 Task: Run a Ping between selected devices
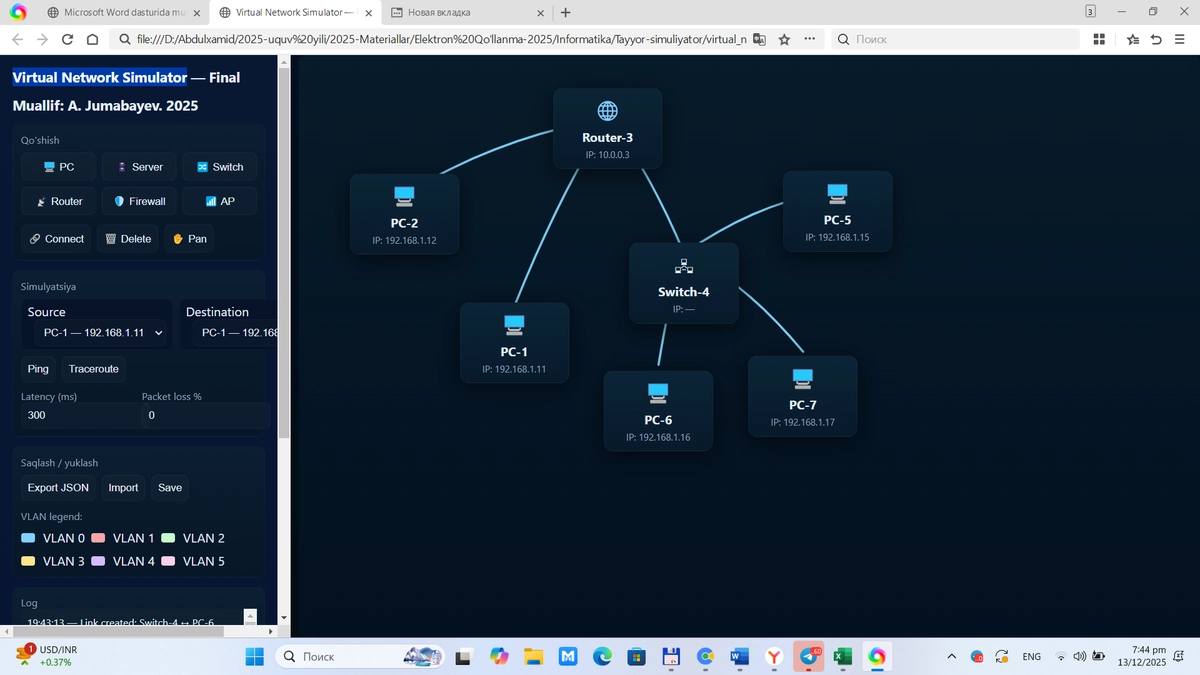37,369
